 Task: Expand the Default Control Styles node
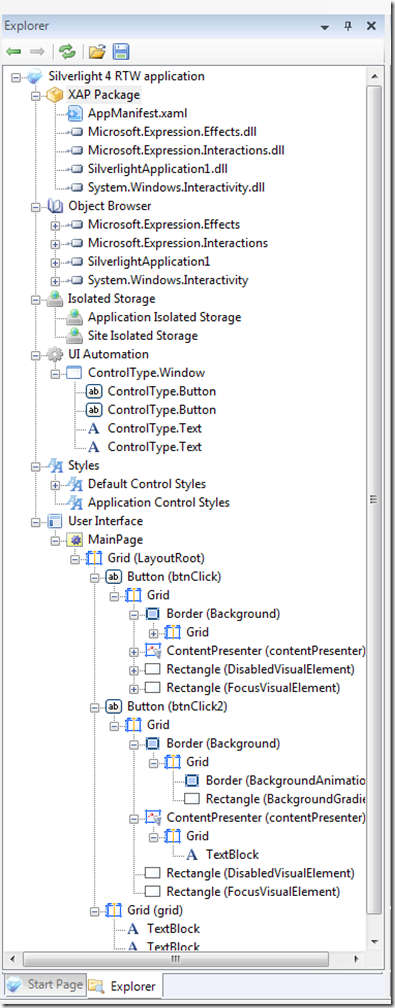pos(55,484)
